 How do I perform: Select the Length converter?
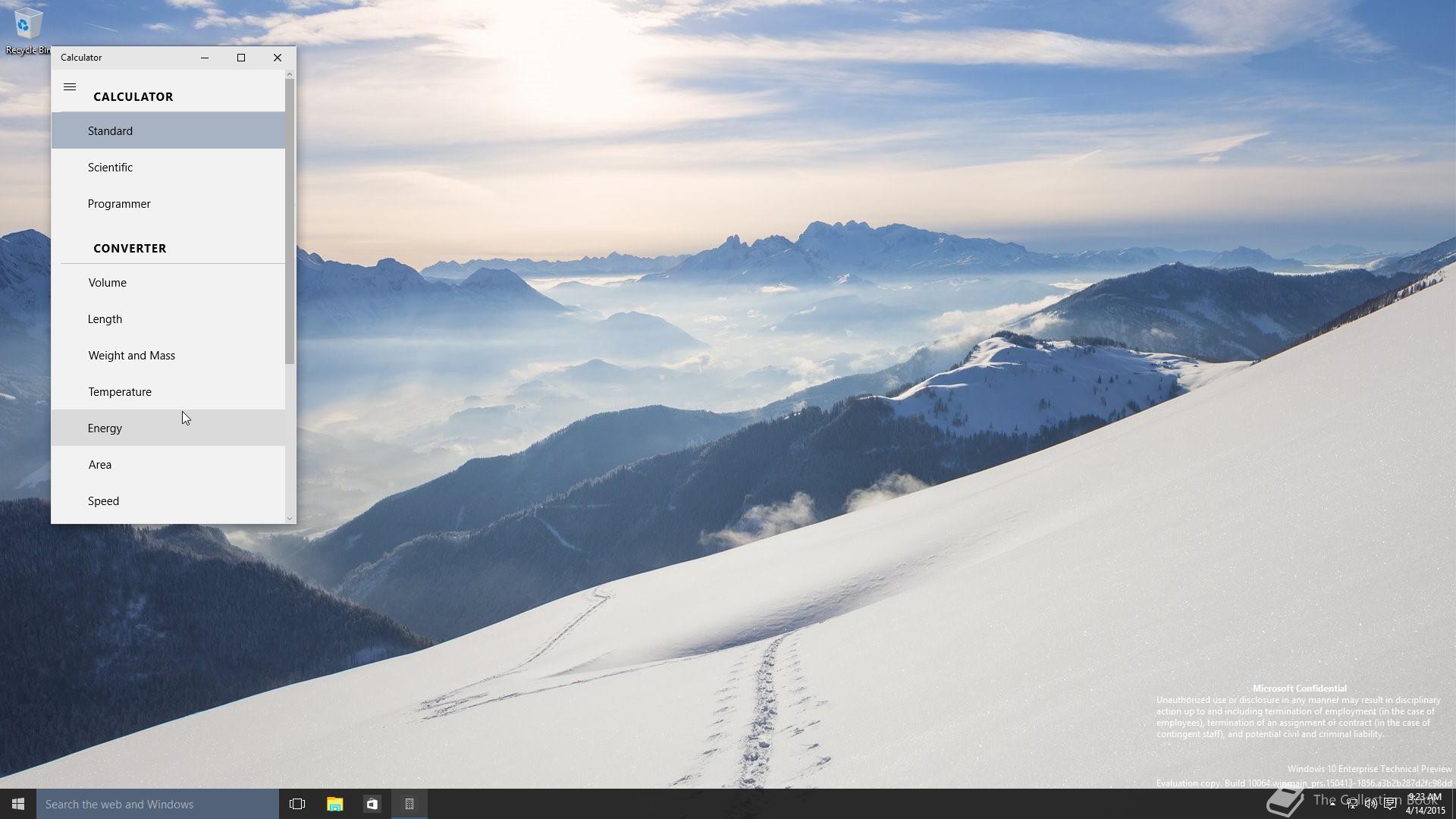[x=168, y=318]
